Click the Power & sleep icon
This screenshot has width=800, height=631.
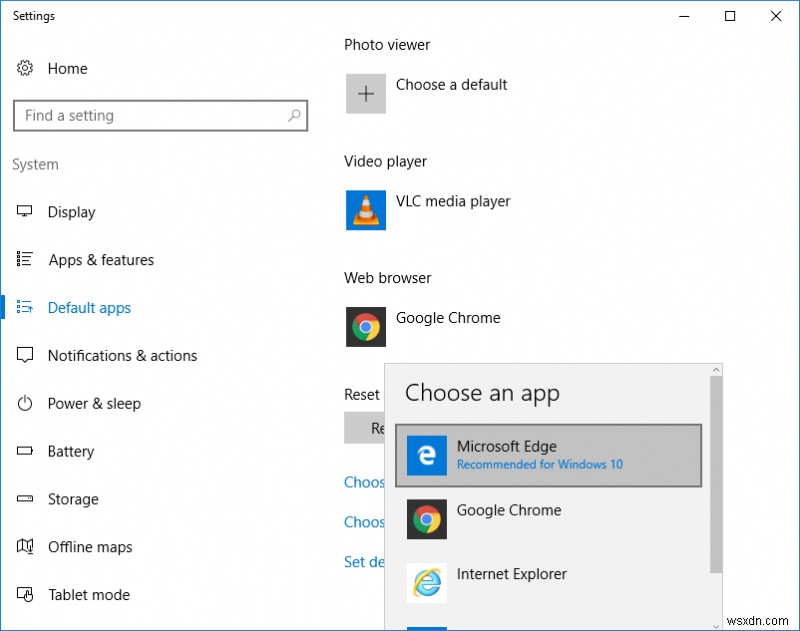pos(24,404)
